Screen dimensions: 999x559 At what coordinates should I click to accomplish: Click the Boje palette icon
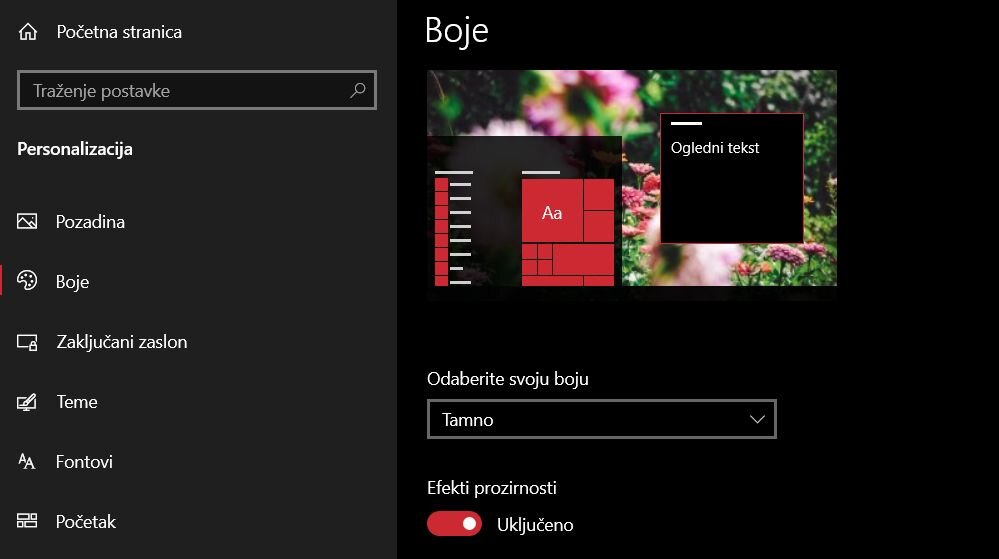pos(27,282)
